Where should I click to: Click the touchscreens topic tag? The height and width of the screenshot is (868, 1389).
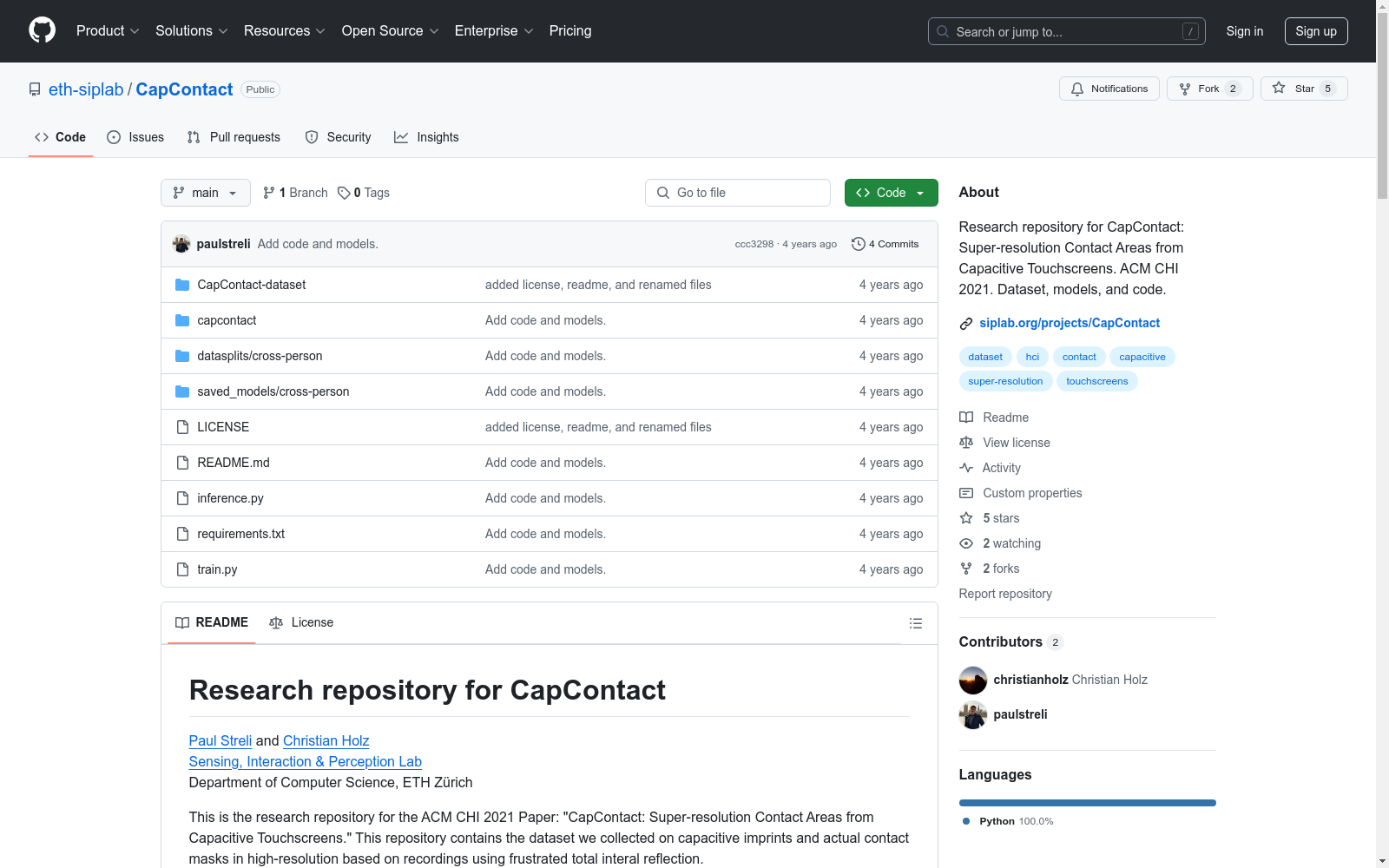tap(1097, 381)
